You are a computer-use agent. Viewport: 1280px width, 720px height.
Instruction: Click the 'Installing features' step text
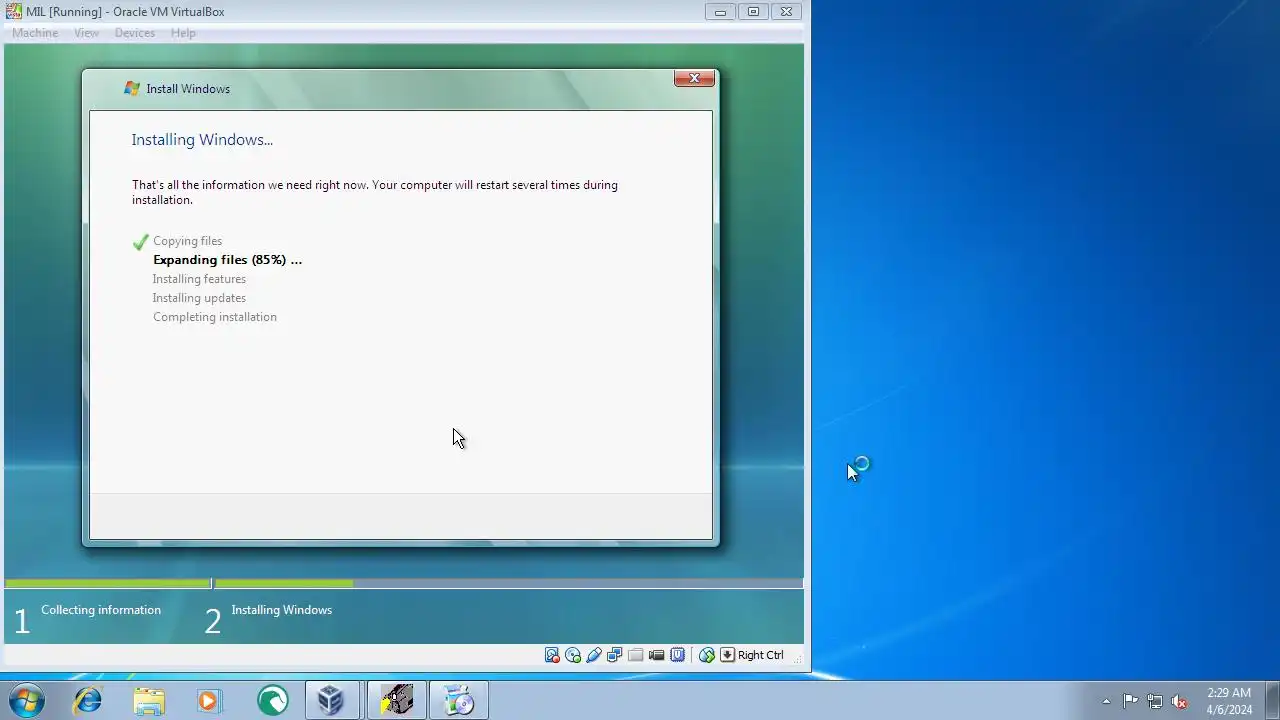[x=199, y=279]
